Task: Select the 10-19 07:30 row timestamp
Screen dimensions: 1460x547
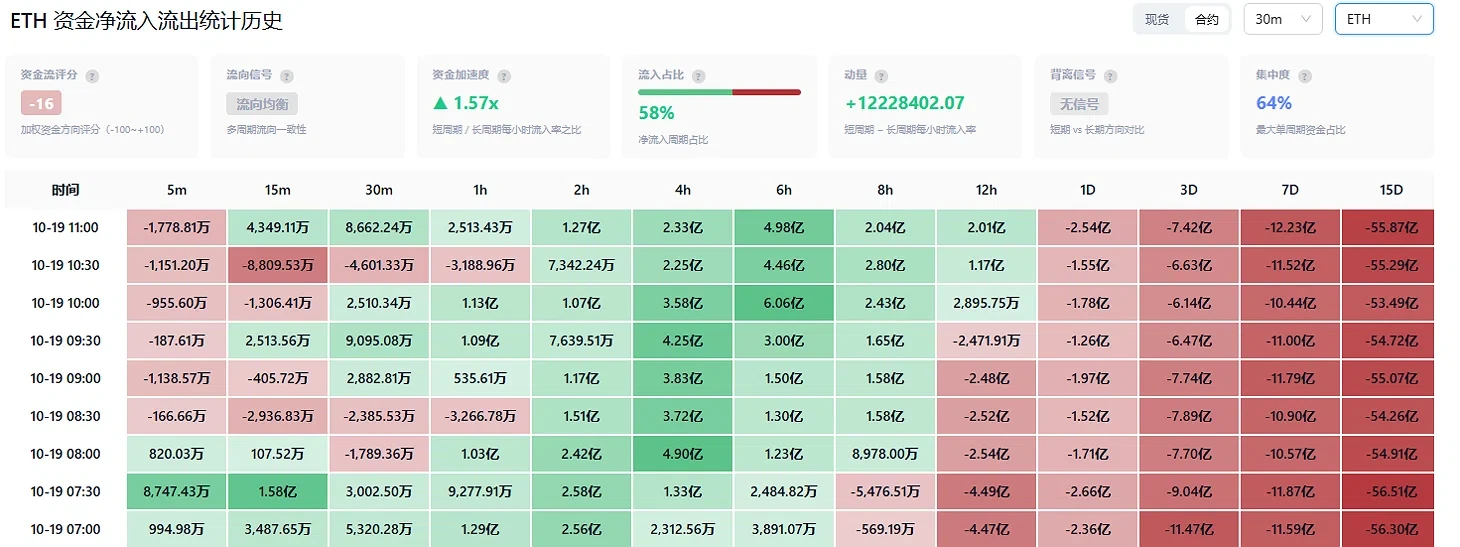Action: [65, 491]
